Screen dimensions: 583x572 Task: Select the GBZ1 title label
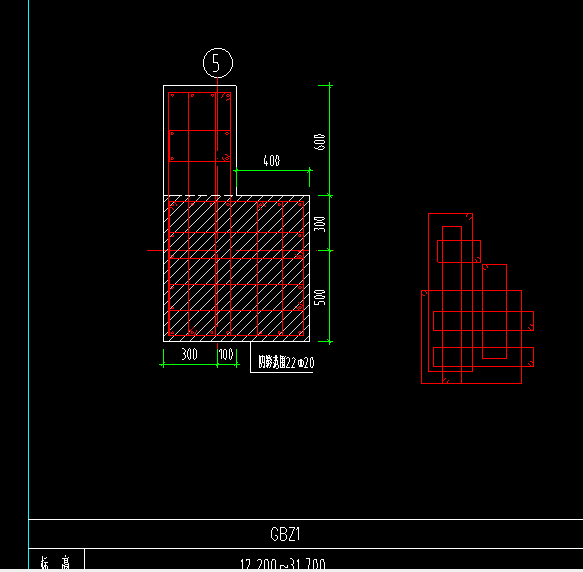(285, 534)
